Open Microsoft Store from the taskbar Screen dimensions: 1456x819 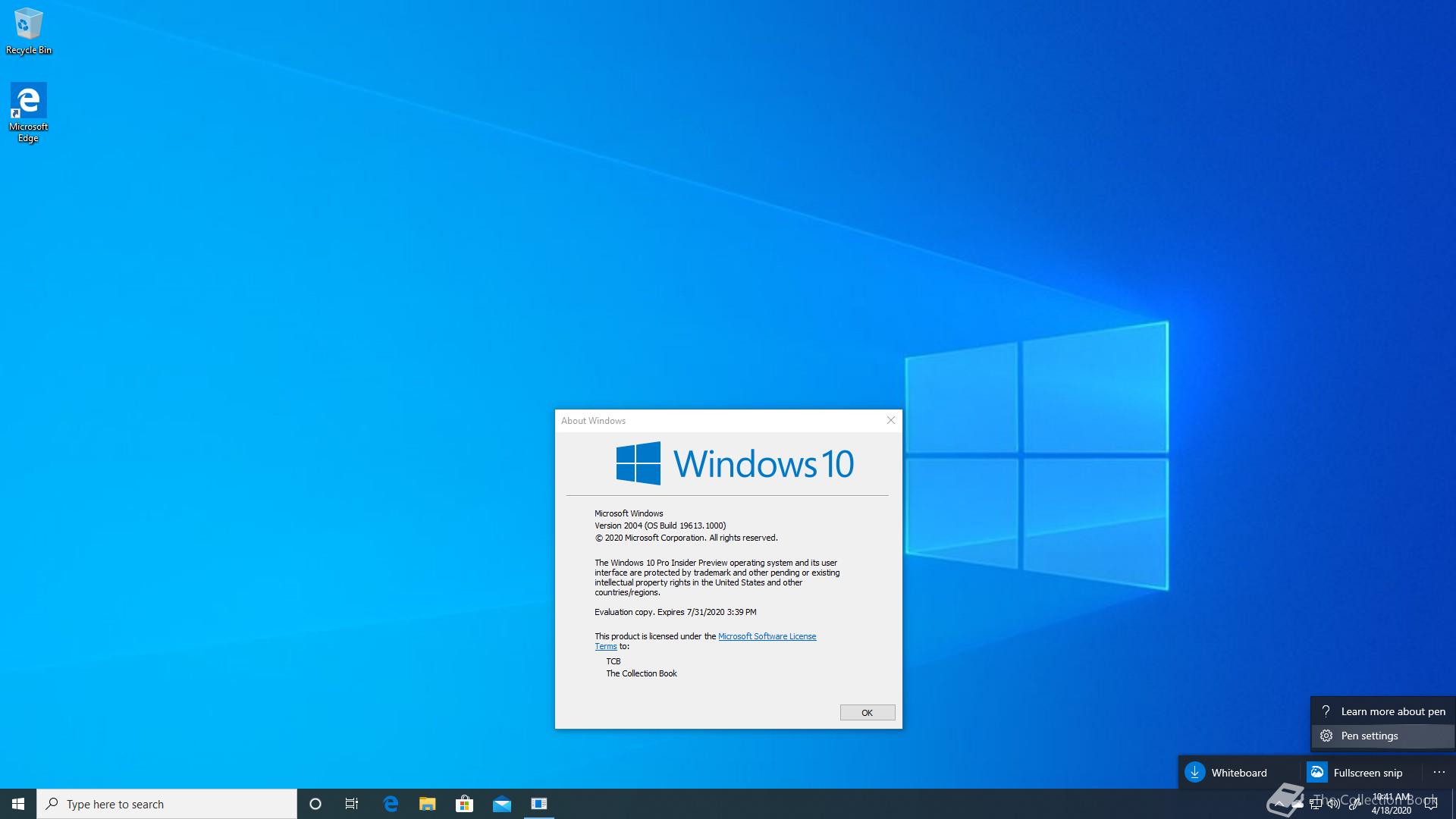pos(464,804)
